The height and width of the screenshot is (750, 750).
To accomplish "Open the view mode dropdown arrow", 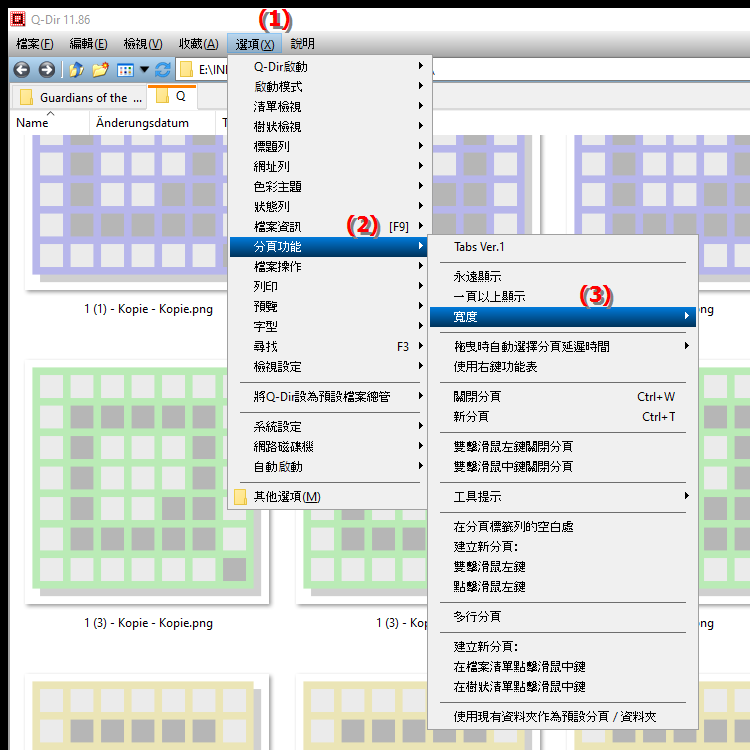I will pyautogui.click(x=144, y=70).
